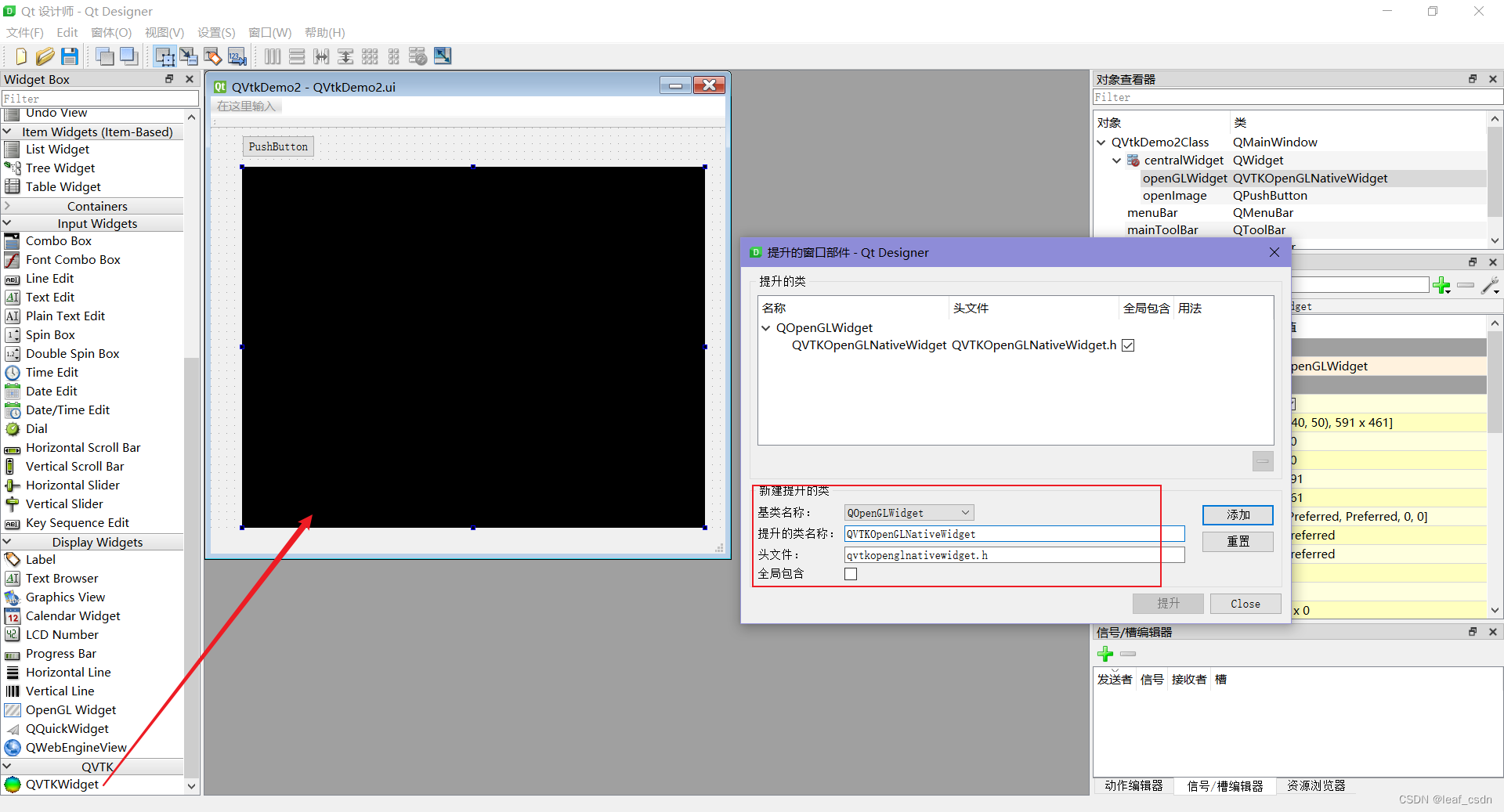
Task: Open the Edit menu
Action: coord(67,32)
